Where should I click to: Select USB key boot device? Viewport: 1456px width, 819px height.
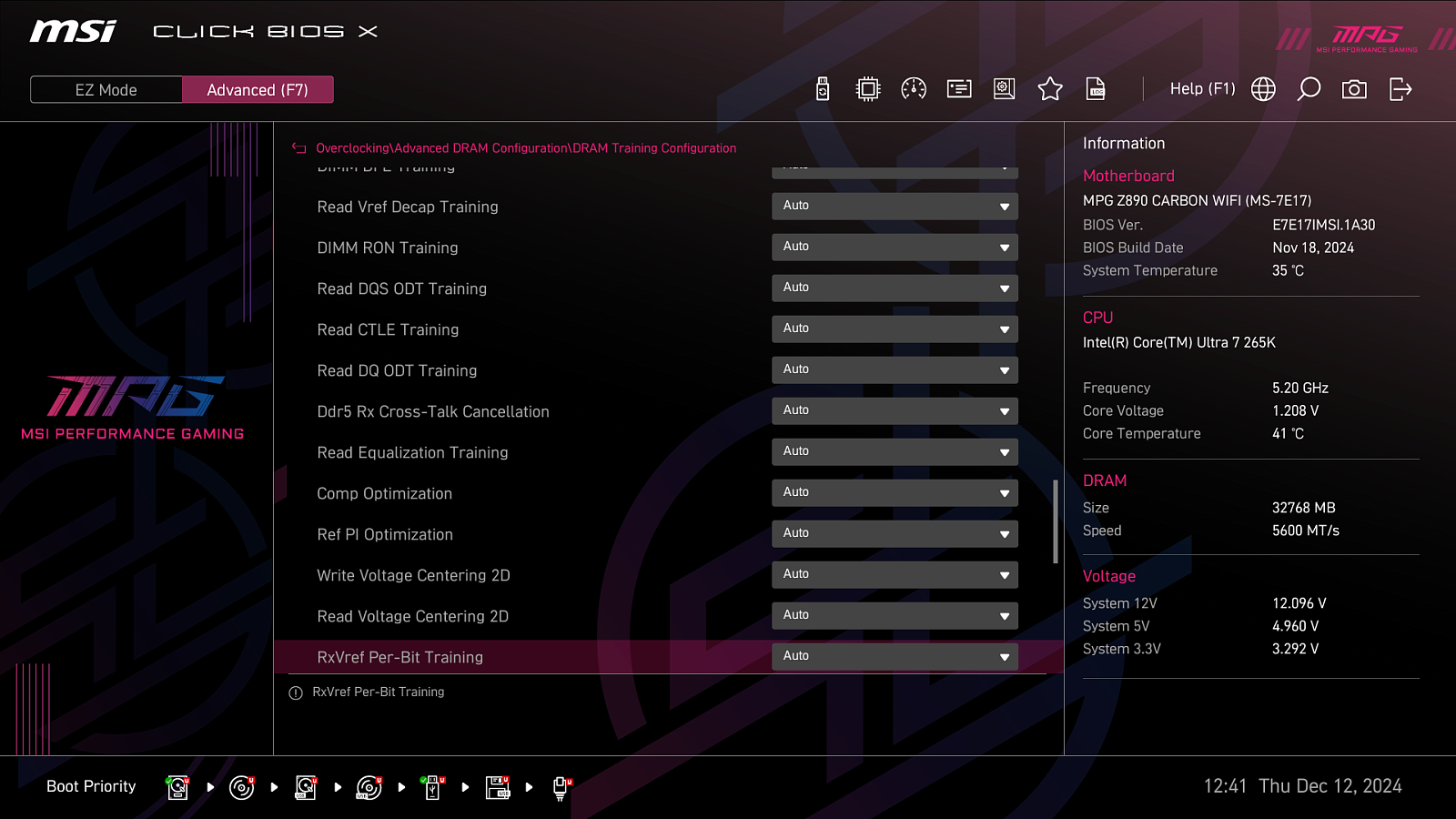(x=433, y=787)
